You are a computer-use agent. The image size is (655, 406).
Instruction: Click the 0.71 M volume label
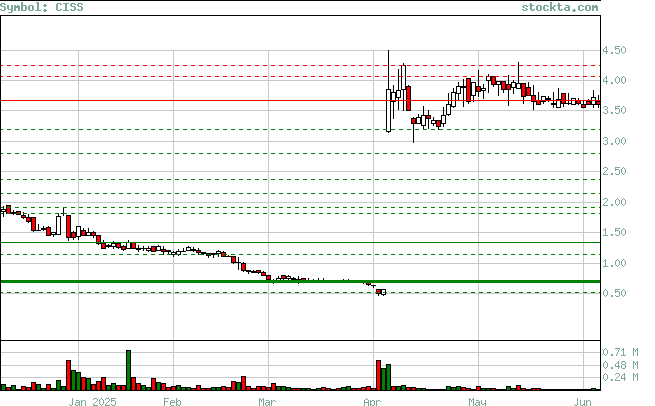tap(620, 352)
